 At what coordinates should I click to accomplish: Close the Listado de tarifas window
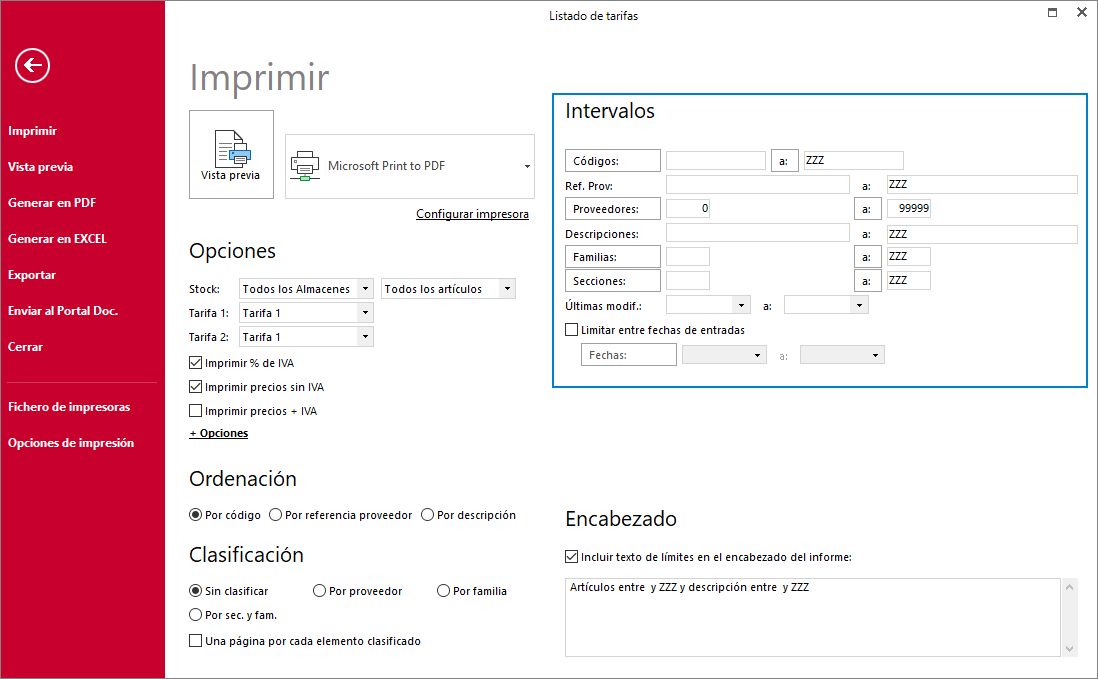tap(1081, 13)
